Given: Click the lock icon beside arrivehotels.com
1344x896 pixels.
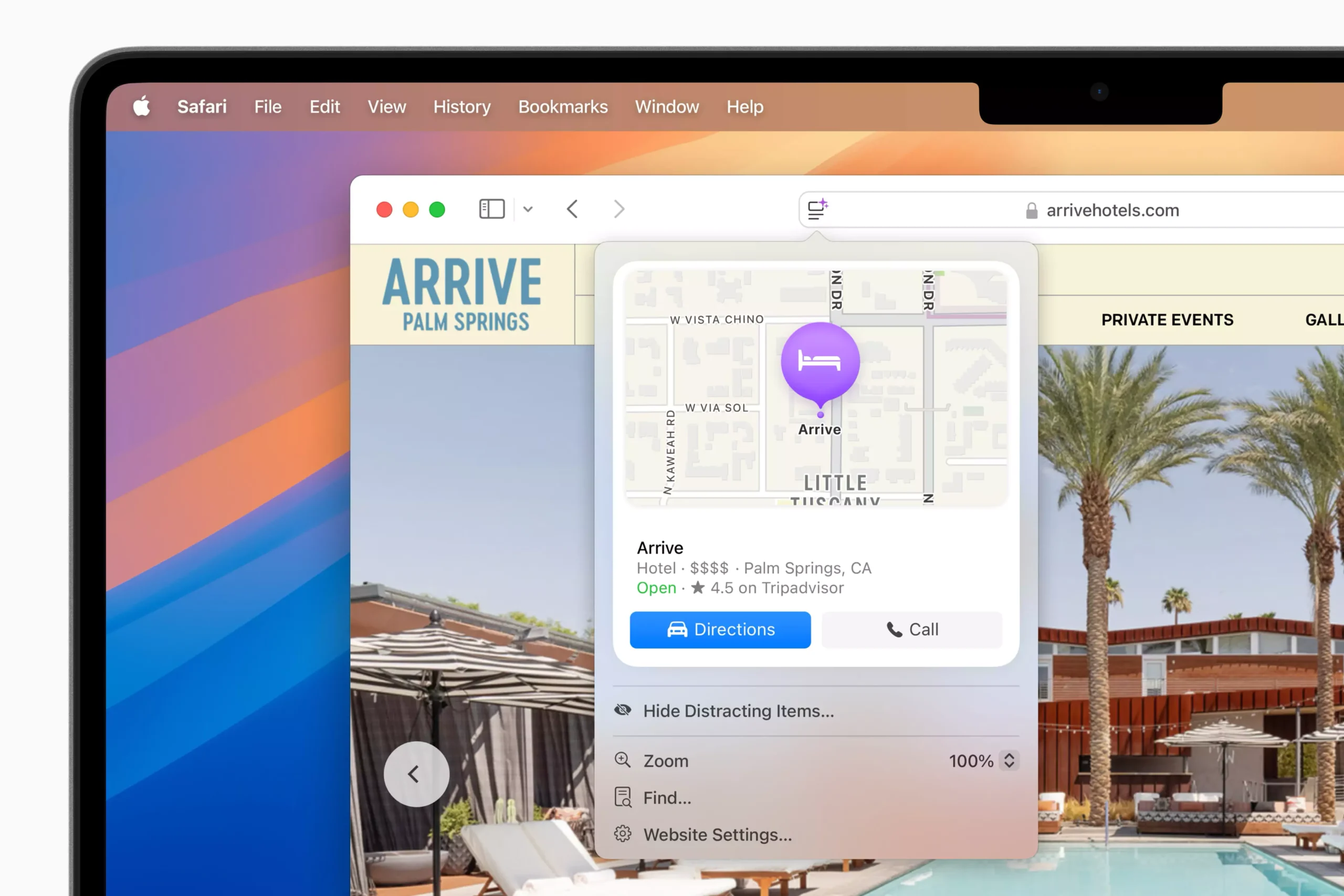Looking at the screenshot, I should coord(1031,210).
